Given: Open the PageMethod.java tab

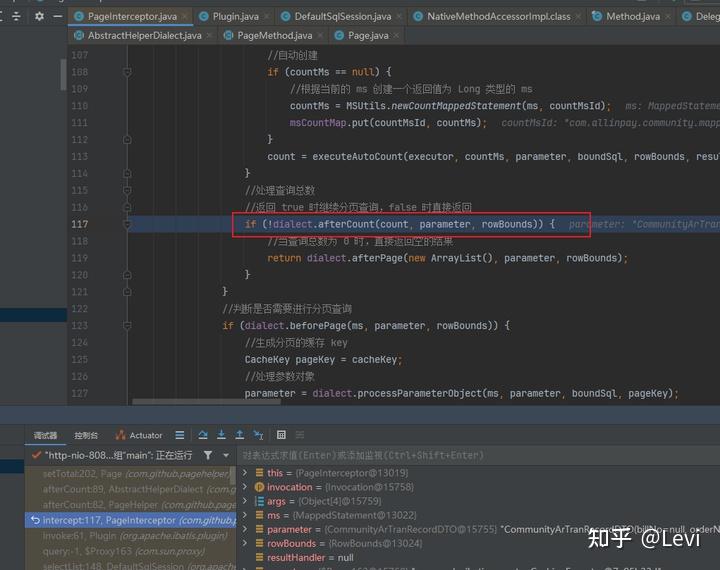Looking at the screenshot, I should 275,35.
